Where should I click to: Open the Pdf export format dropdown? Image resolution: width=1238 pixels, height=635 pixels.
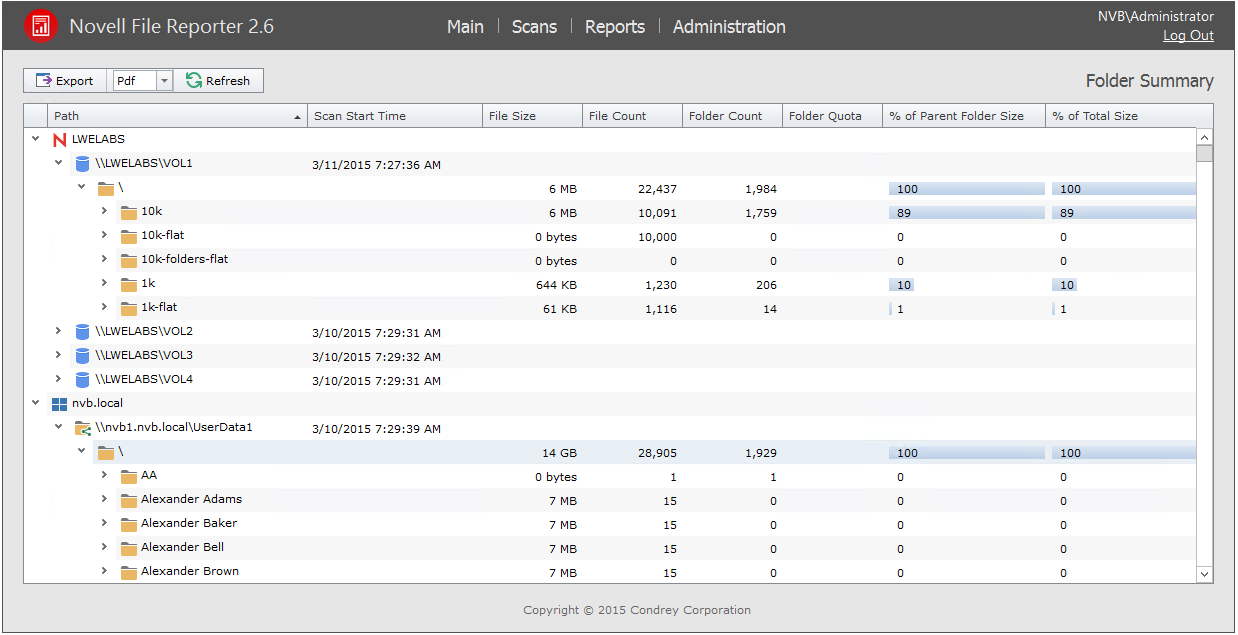[165, 81]
